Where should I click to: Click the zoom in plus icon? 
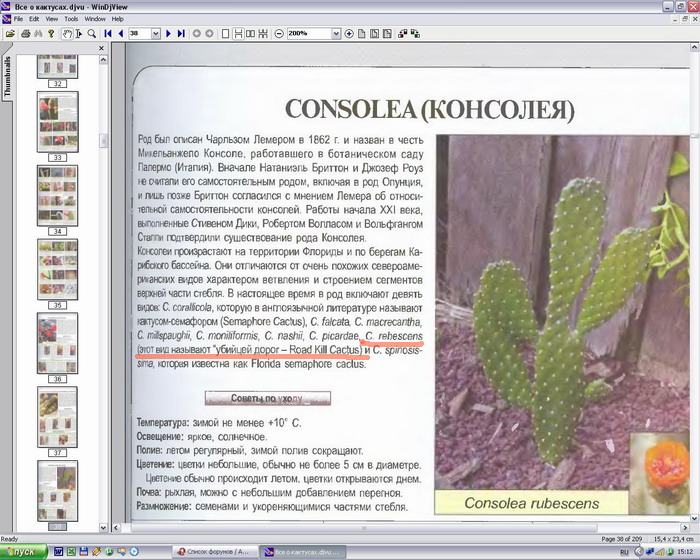pos(349,33)
